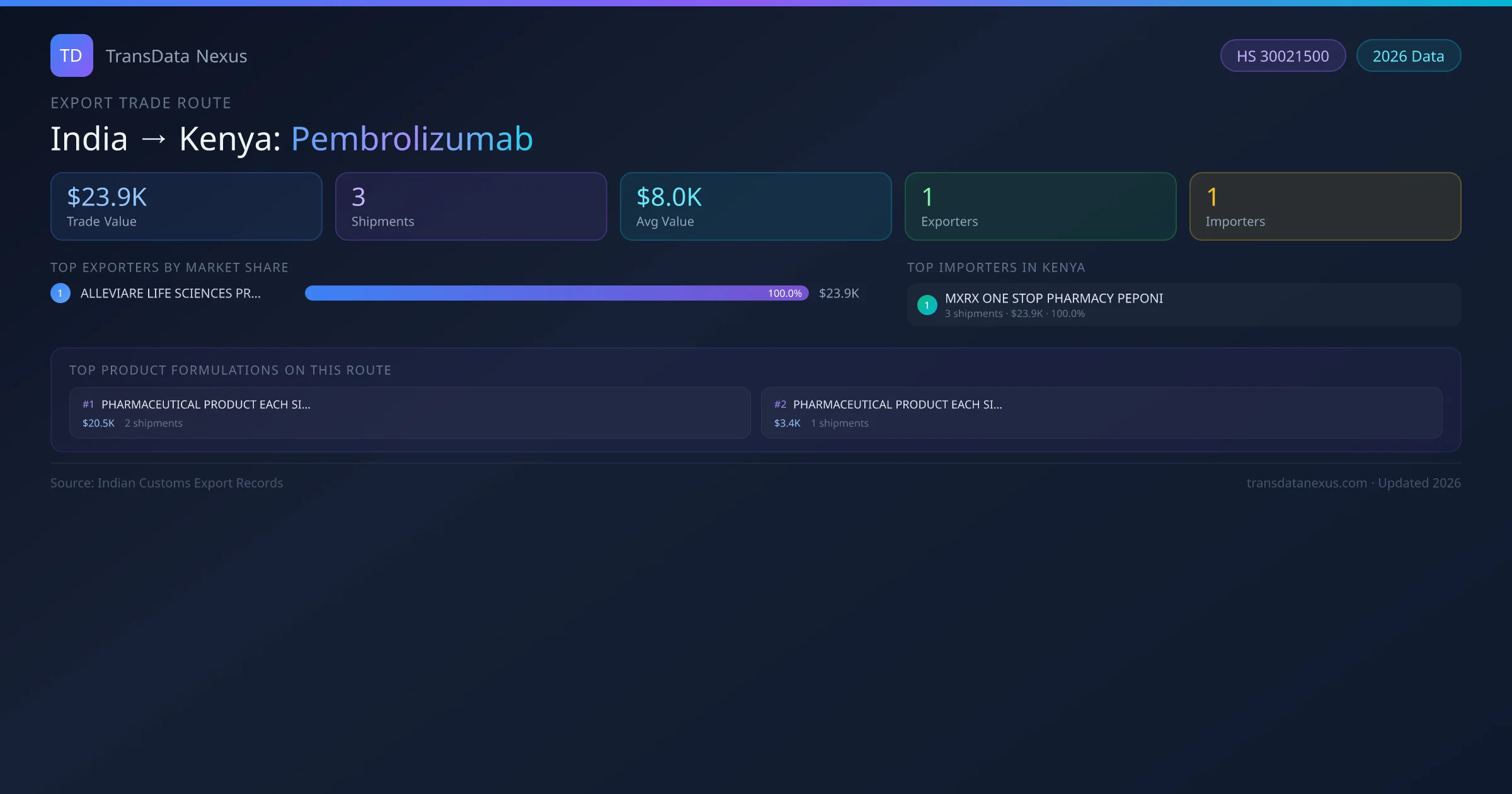The image size is (1512, 794).
Task: Open the Pembrolizumab product page link
Action: click(411, 138)
